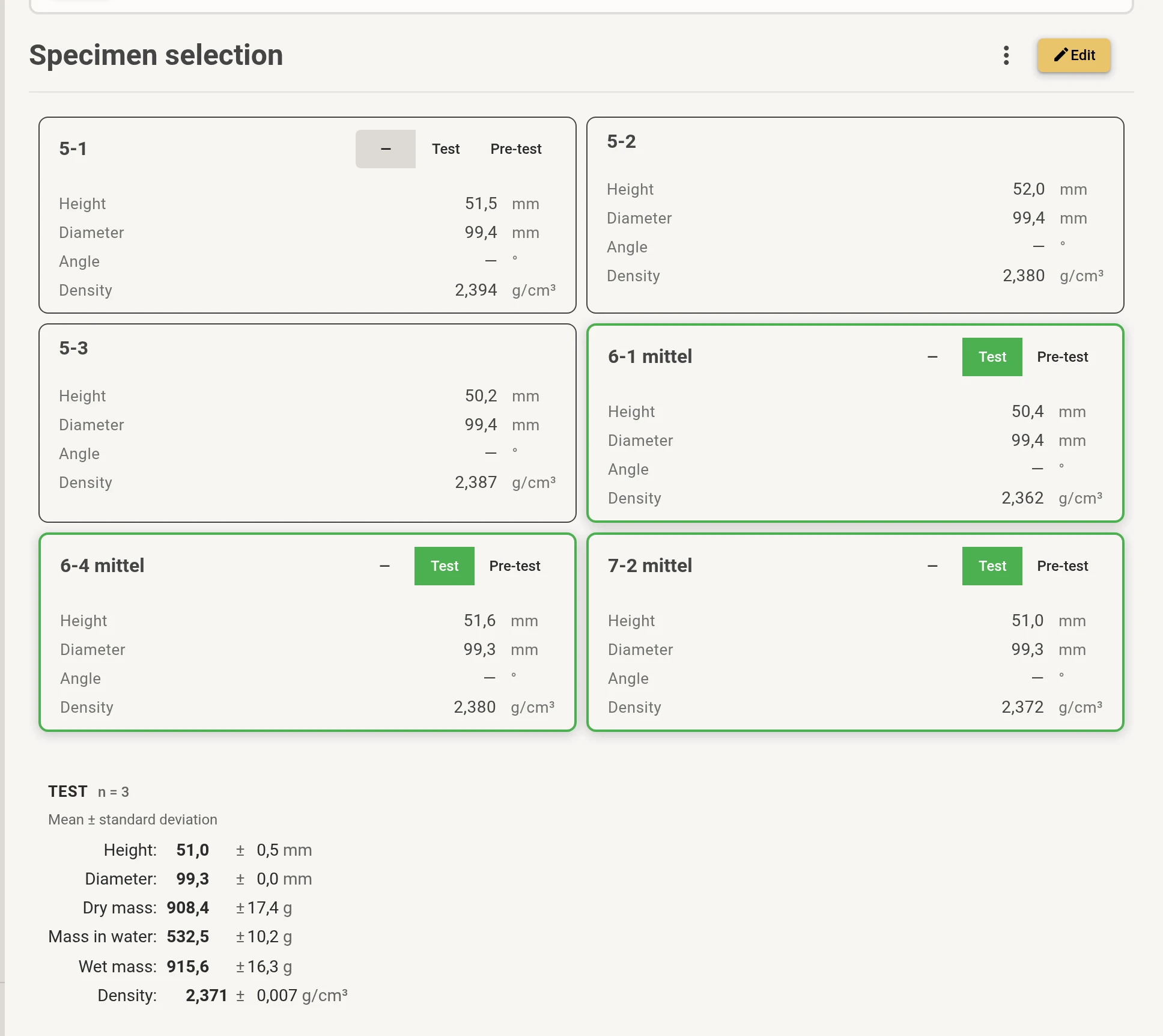
Task: Select the dash option for 6-1 mittel
Action: click(x=932, y=357)
